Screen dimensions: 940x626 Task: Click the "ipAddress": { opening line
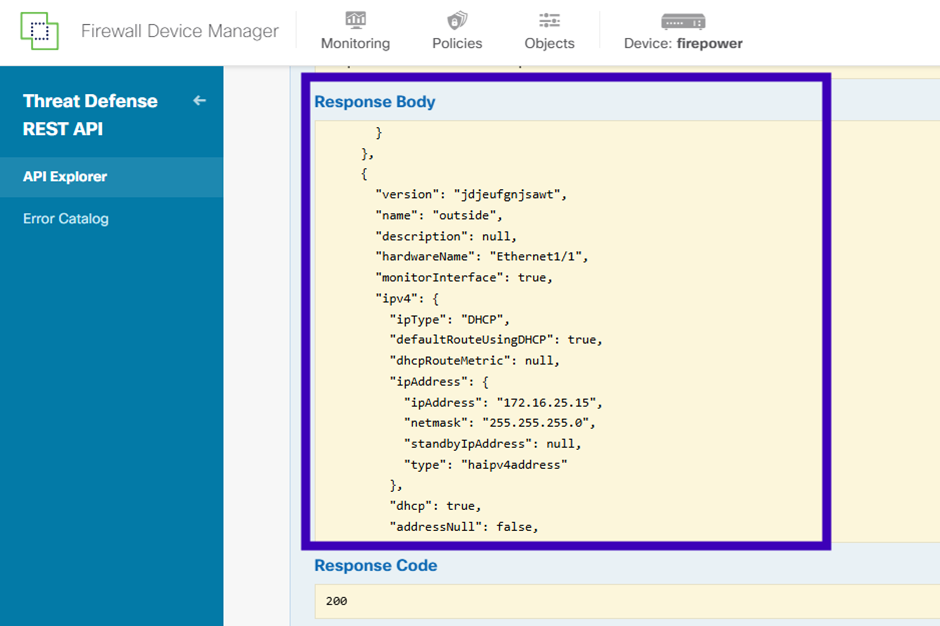click(x=439, y=381)
